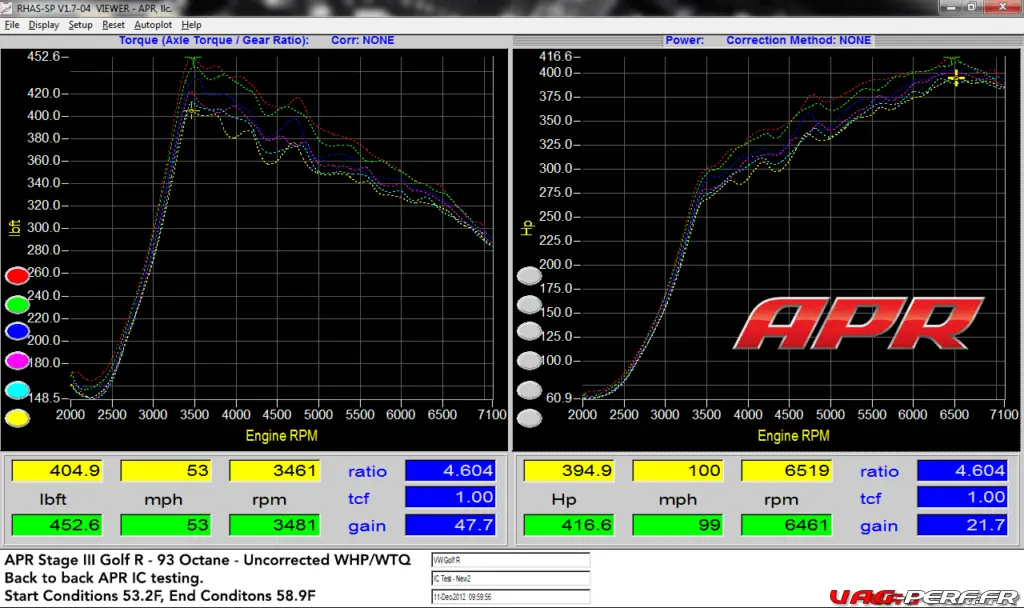Image resolution: width=1024 pixels, height=608 pixels.
Task: Toggle the blue run on torque graph
Action: tap(18, 332)
